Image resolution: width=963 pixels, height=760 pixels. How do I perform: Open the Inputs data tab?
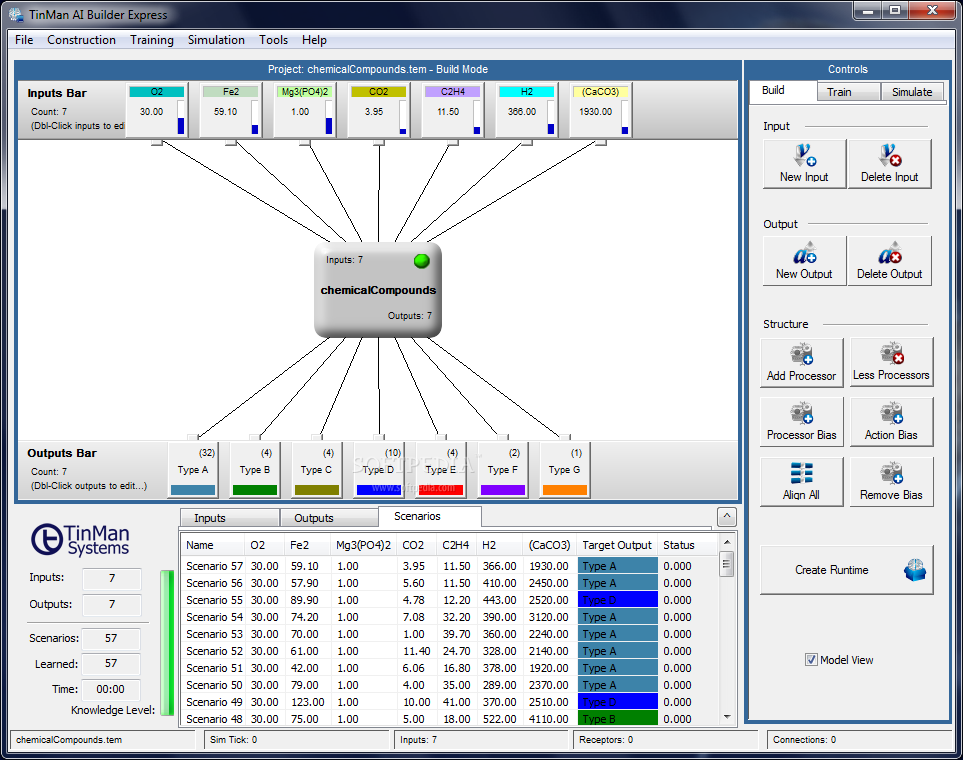pos(230,518)
